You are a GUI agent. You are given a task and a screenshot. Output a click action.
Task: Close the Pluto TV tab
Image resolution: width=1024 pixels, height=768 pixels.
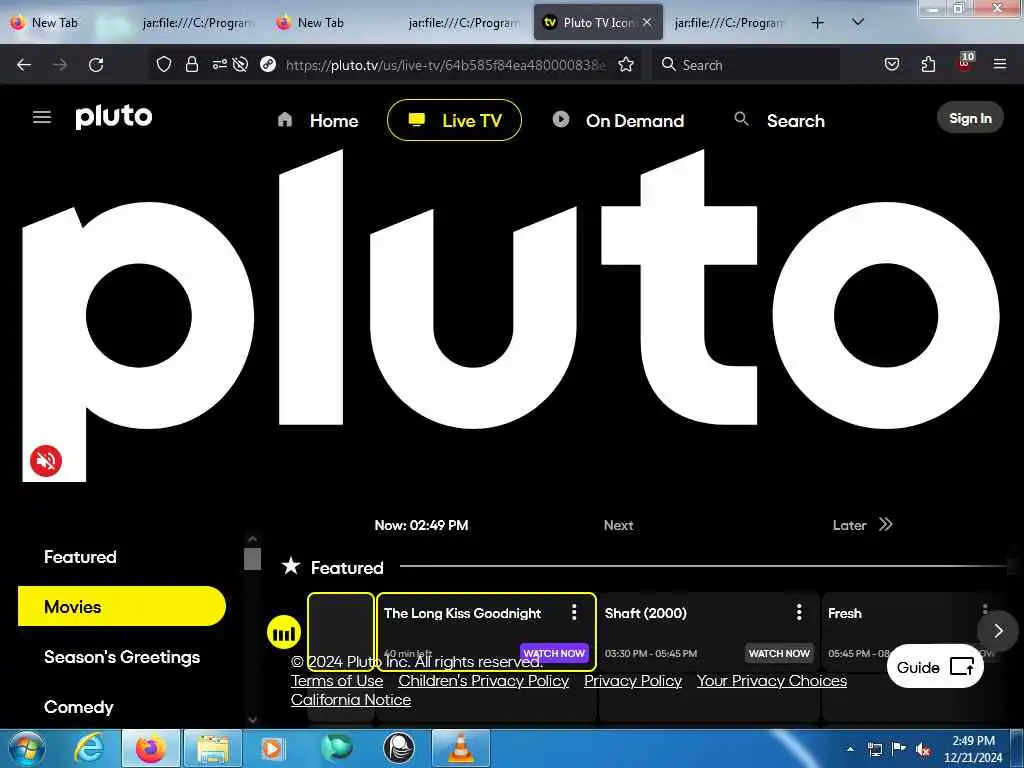click(647, 22)
